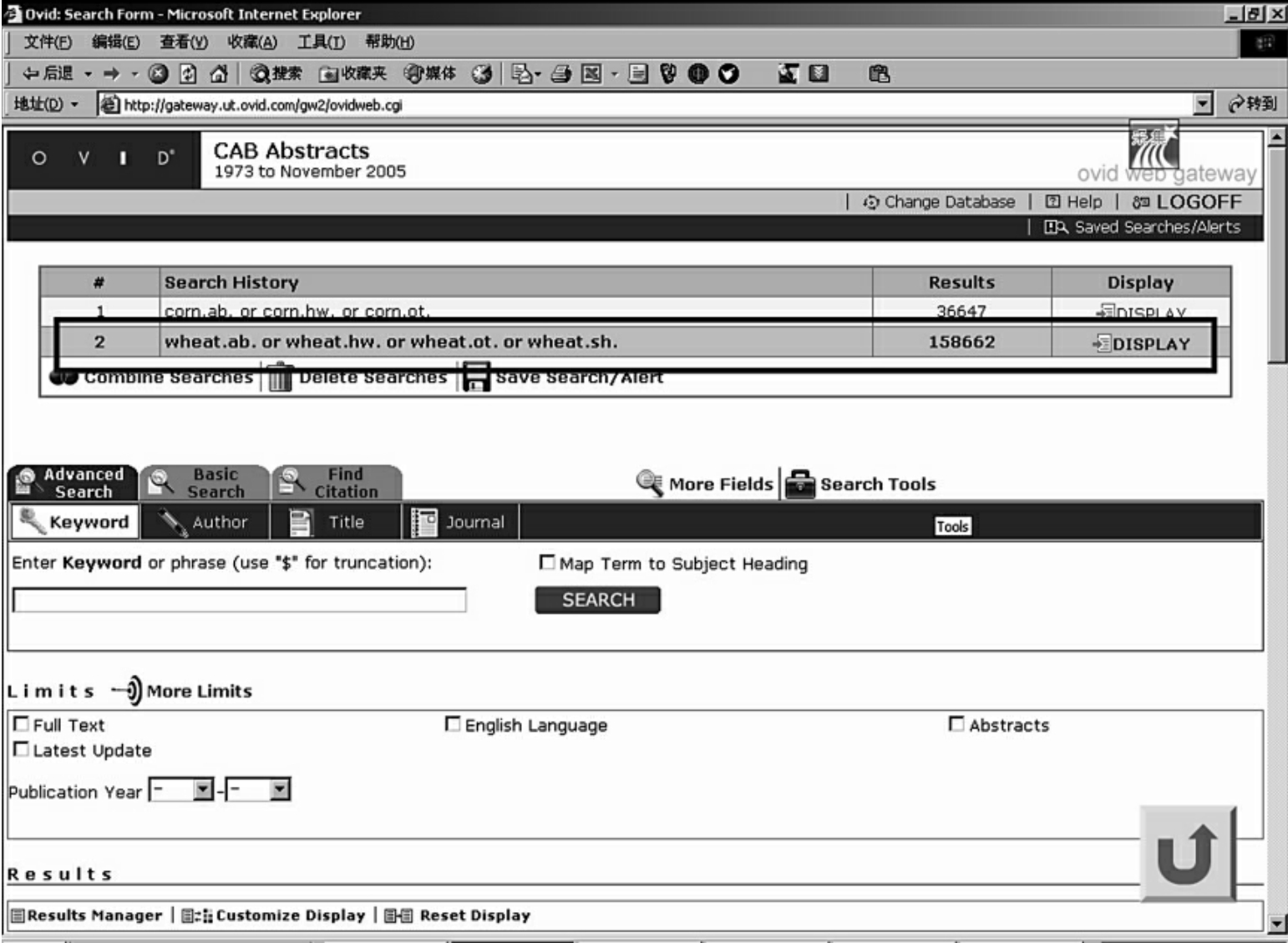Check the Full Text limit
This screenshot has width=1288, height=943.
click(x=21, y=724)
